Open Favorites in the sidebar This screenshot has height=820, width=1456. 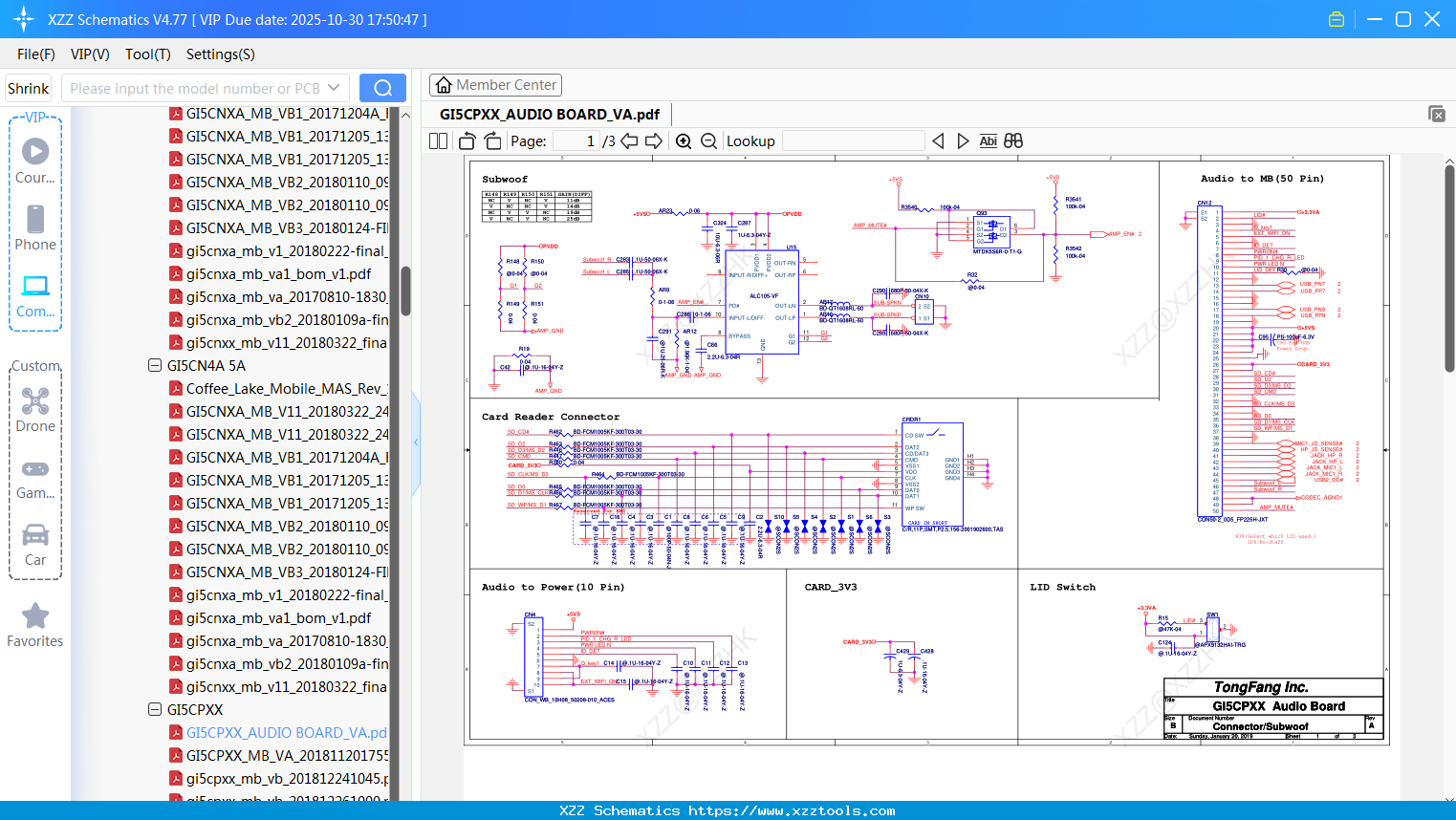(x=35, y=625)
